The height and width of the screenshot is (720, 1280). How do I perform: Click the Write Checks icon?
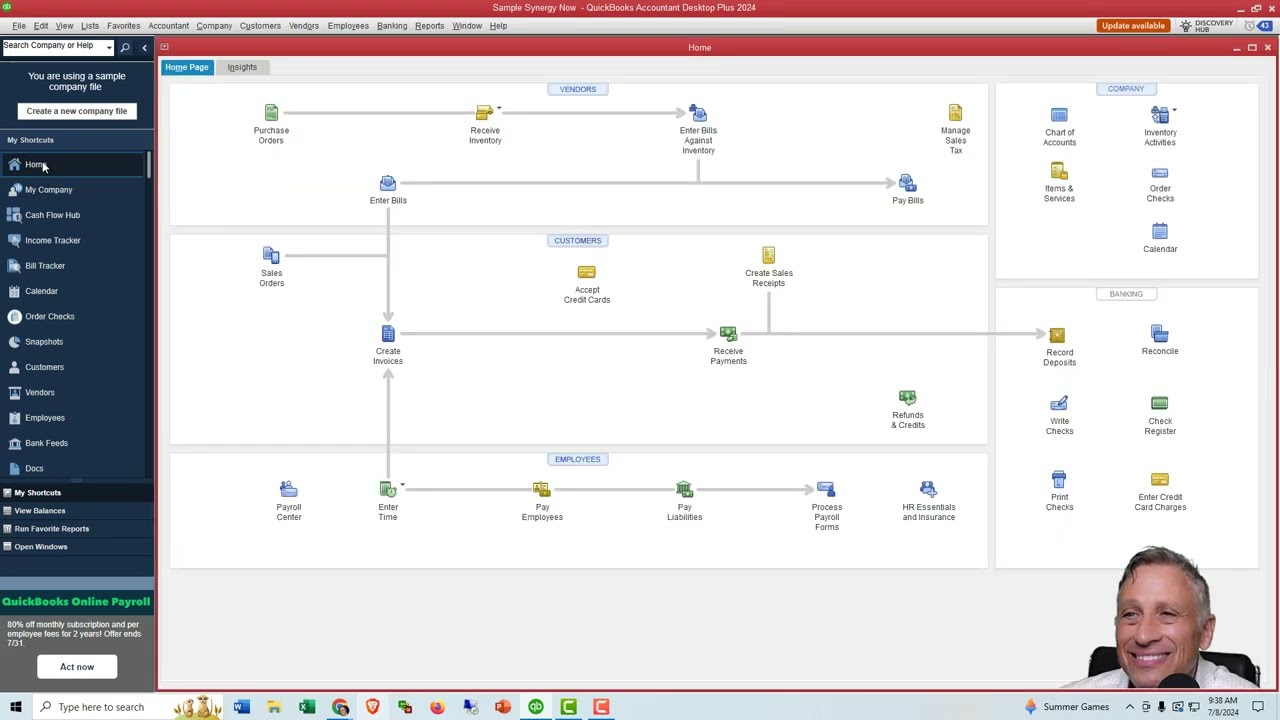[x=1059, y=404]
